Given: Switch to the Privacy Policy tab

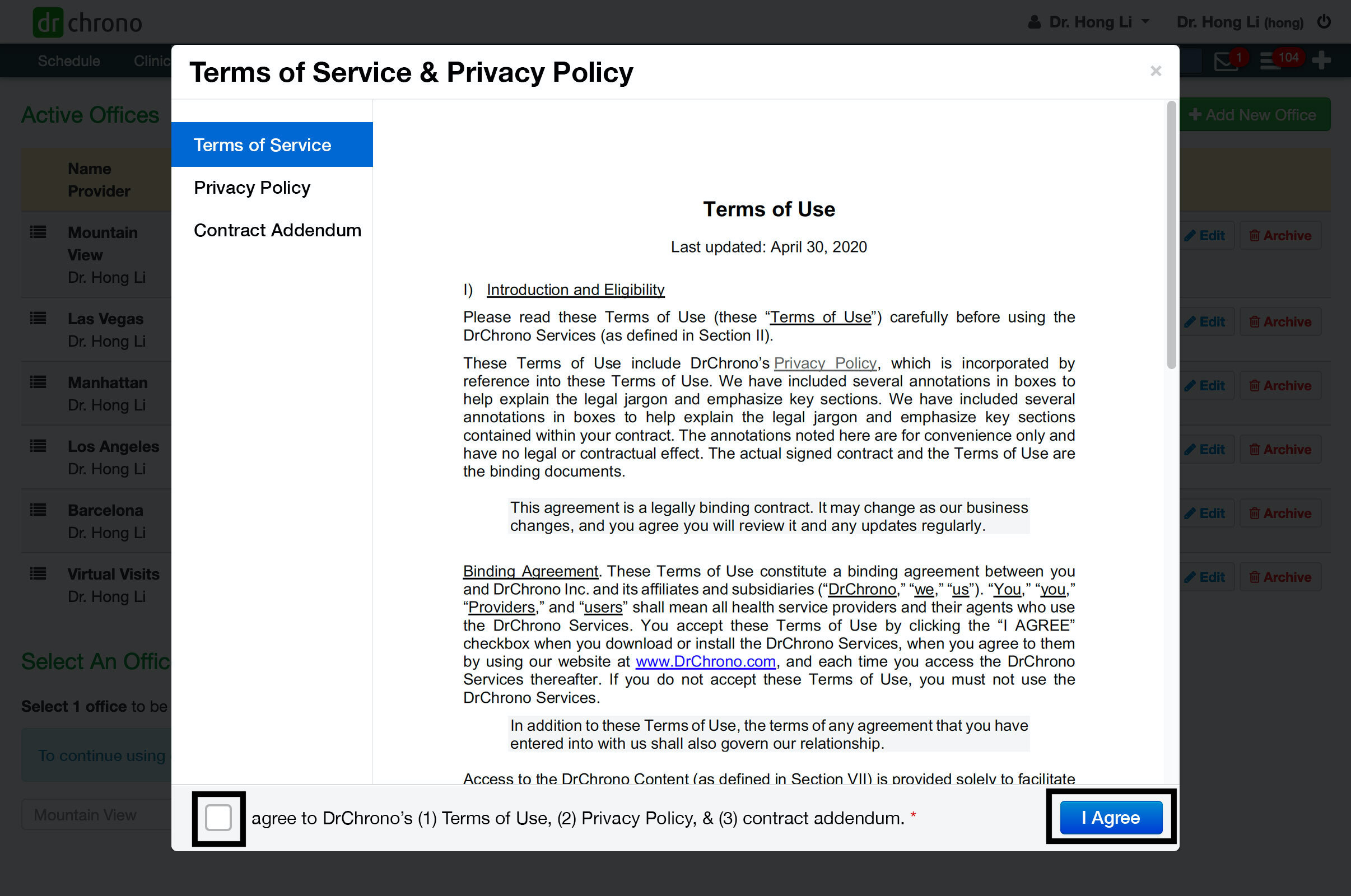Looking at the screenshot, I should coord(253,187).
